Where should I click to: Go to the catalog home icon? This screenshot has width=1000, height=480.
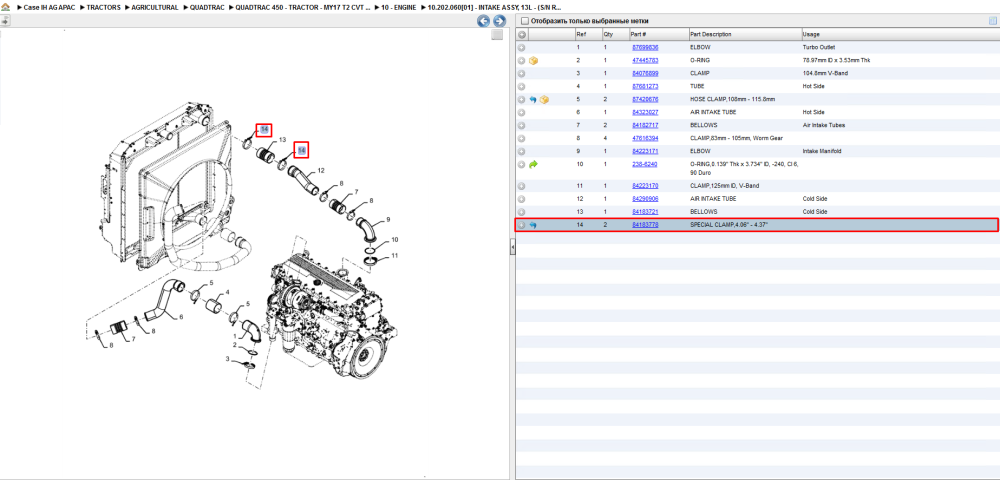coord(6,7)
